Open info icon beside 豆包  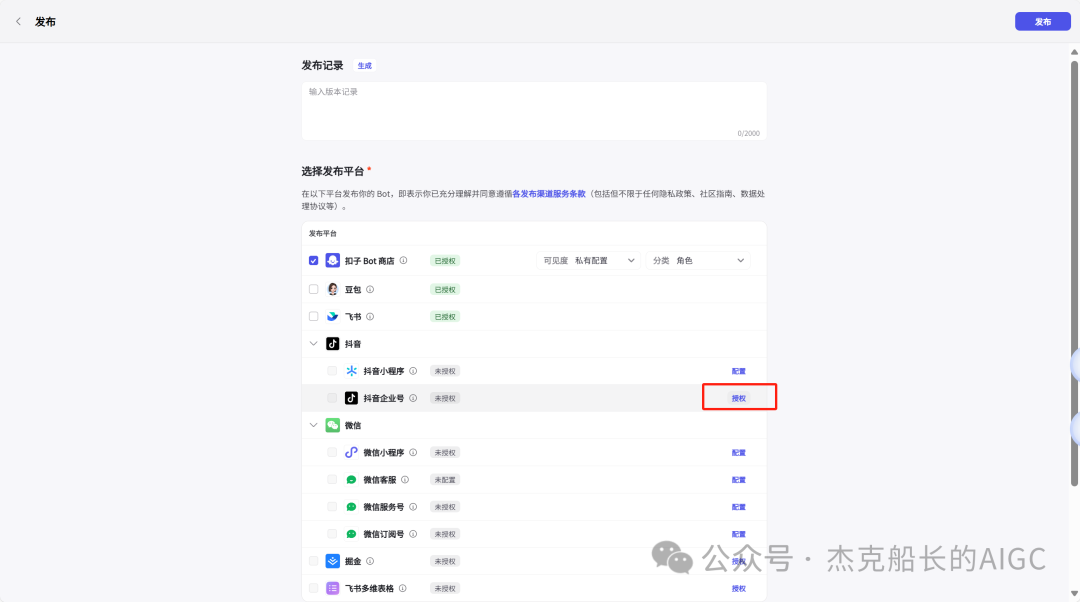click(370, 289)
